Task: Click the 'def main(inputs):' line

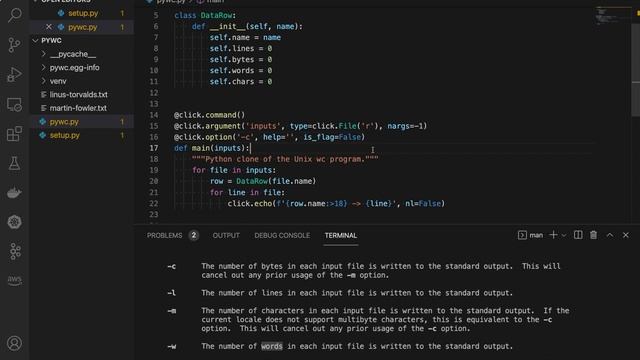Action: click(x=212, y=148)
